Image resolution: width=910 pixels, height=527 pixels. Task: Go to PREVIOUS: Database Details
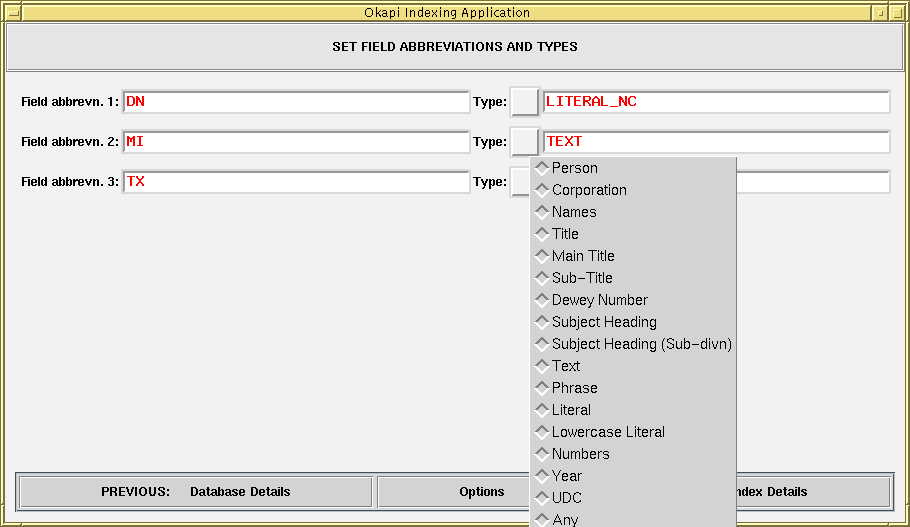196,492
